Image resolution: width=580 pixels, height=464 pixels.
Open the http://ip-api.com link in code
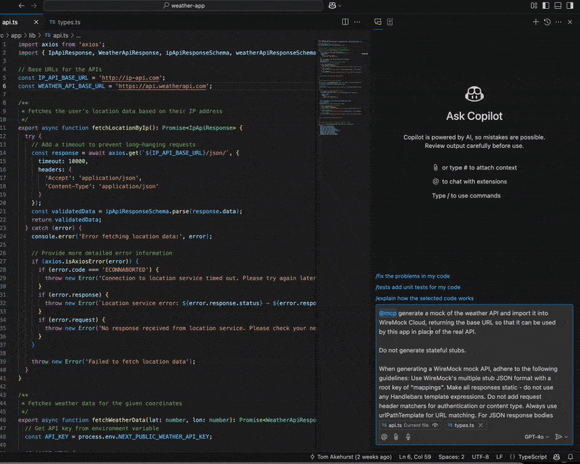[130, 78]
